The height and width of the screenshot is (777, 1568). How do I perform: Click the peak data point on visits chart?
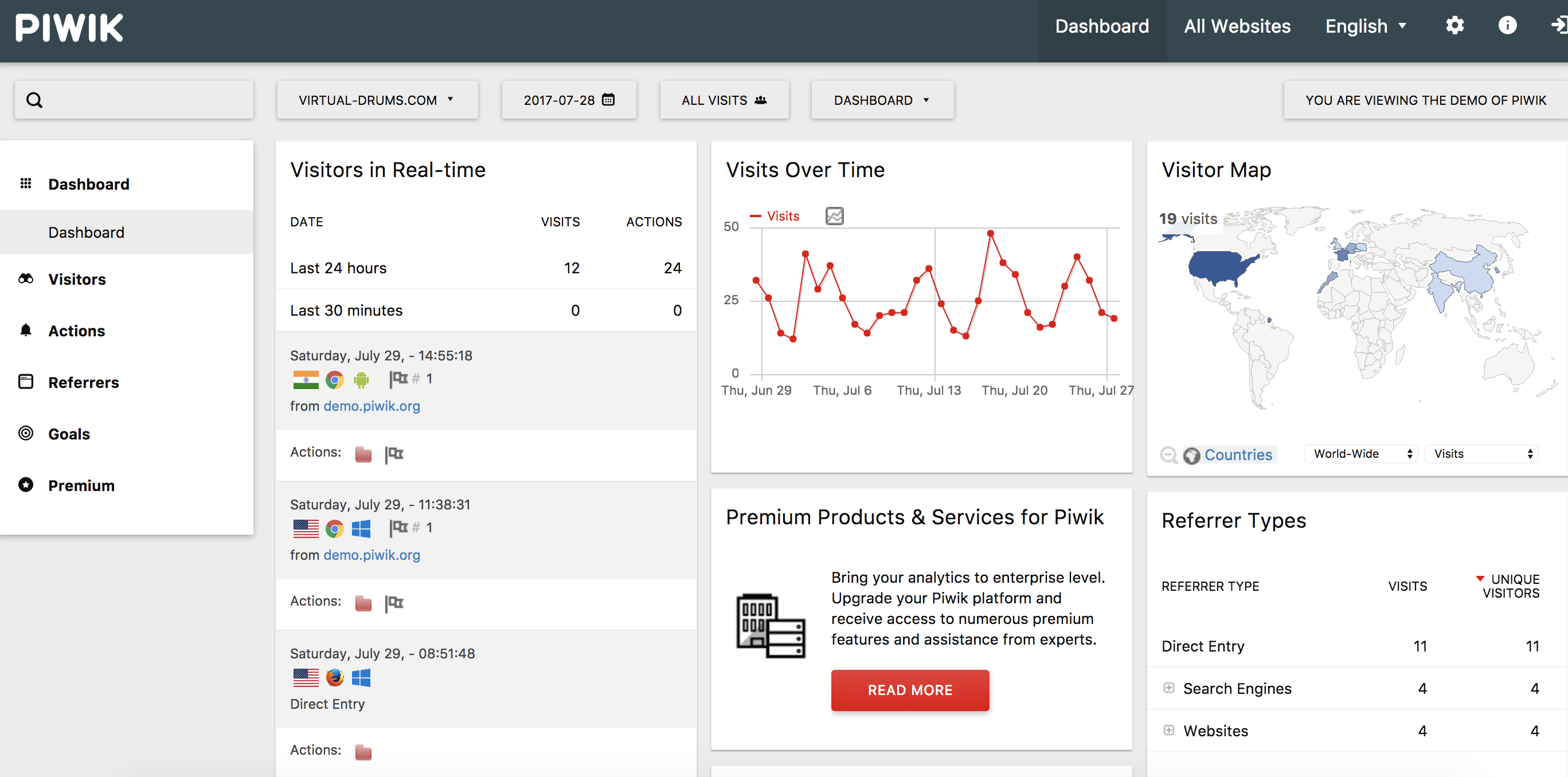(990, 233)
